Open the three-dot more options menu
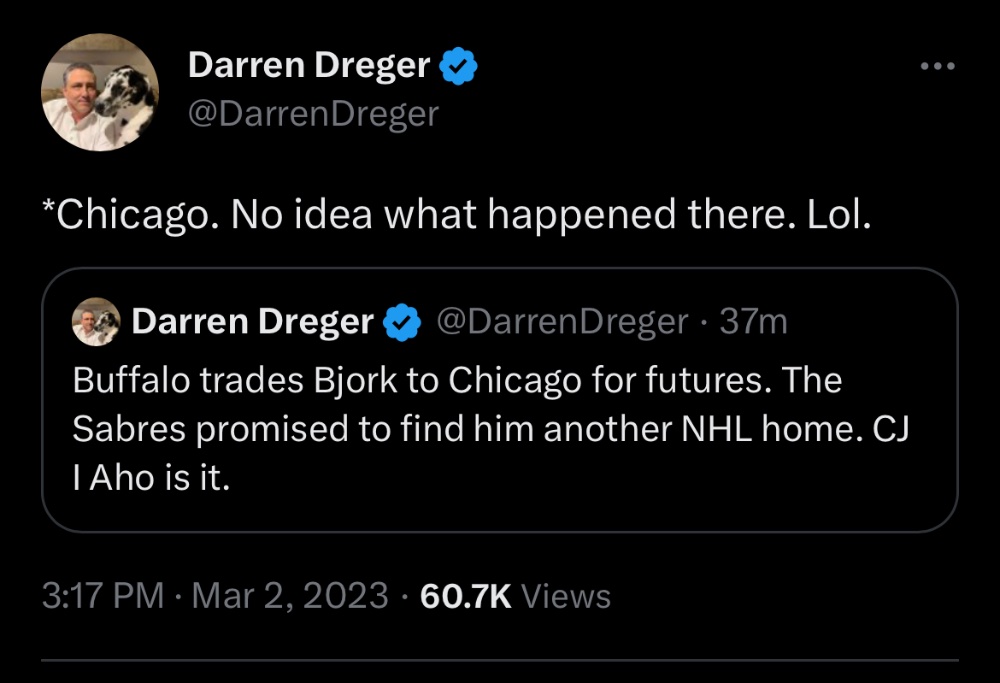 click(x=937, y=67)
